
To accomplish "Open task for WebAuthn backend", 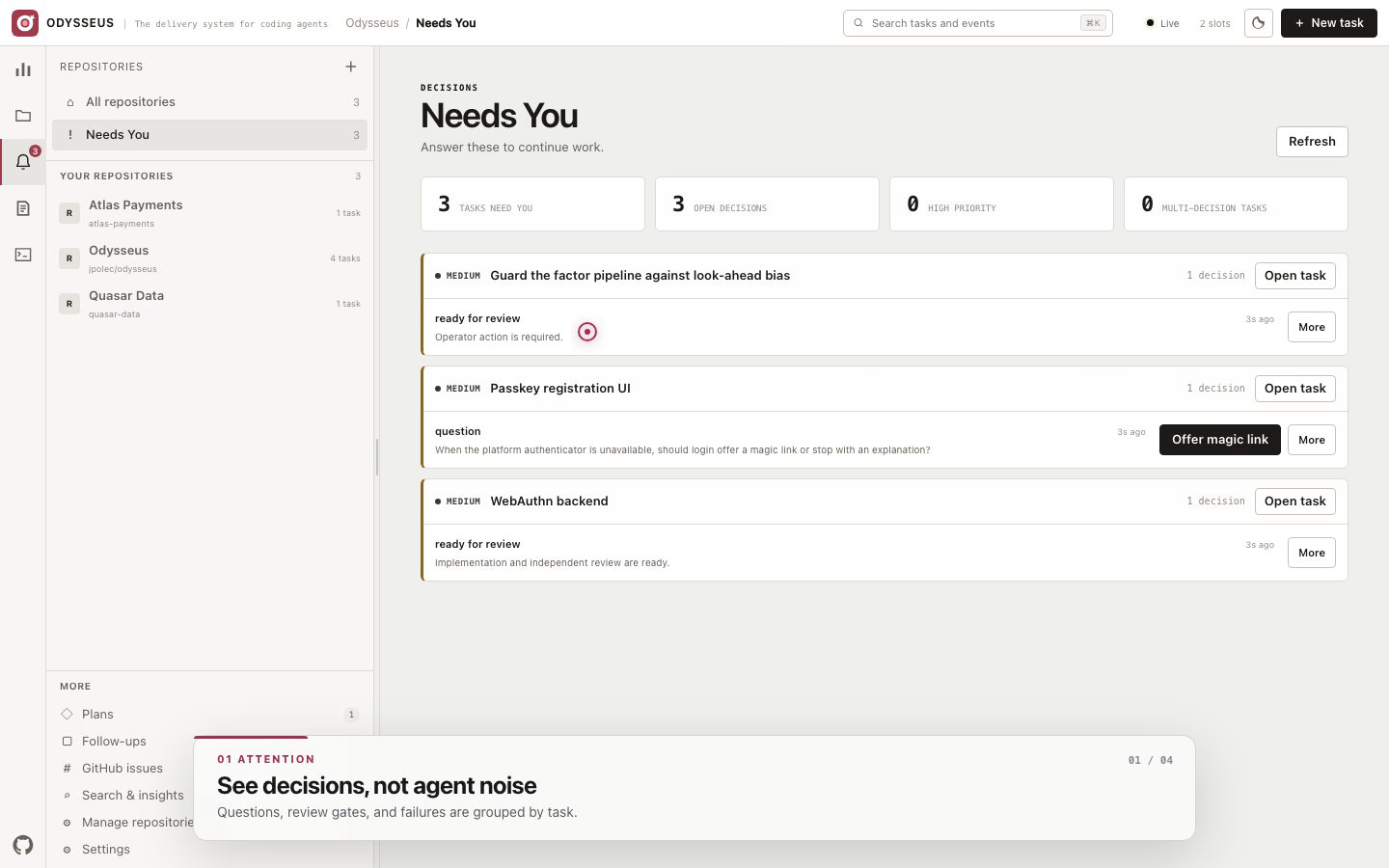I will [1294, 502].
